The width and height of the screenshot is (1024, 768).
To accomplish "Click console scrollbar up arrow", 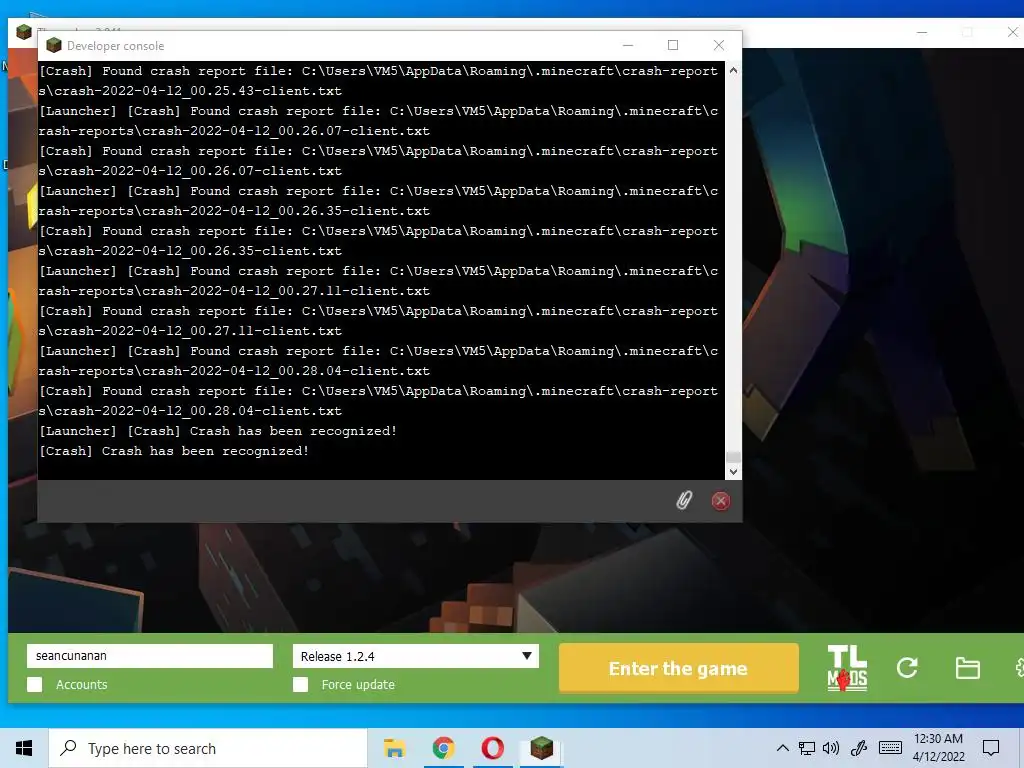I will 733,70.
